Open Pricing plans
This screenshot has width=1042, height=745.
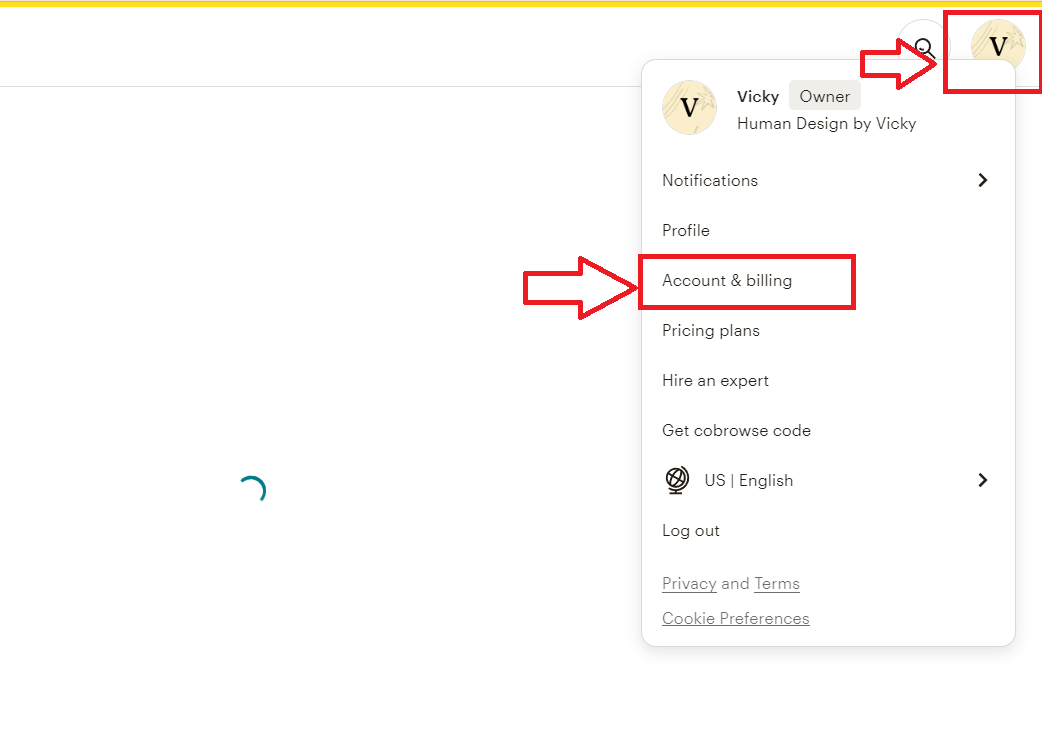tap(710, 330)
